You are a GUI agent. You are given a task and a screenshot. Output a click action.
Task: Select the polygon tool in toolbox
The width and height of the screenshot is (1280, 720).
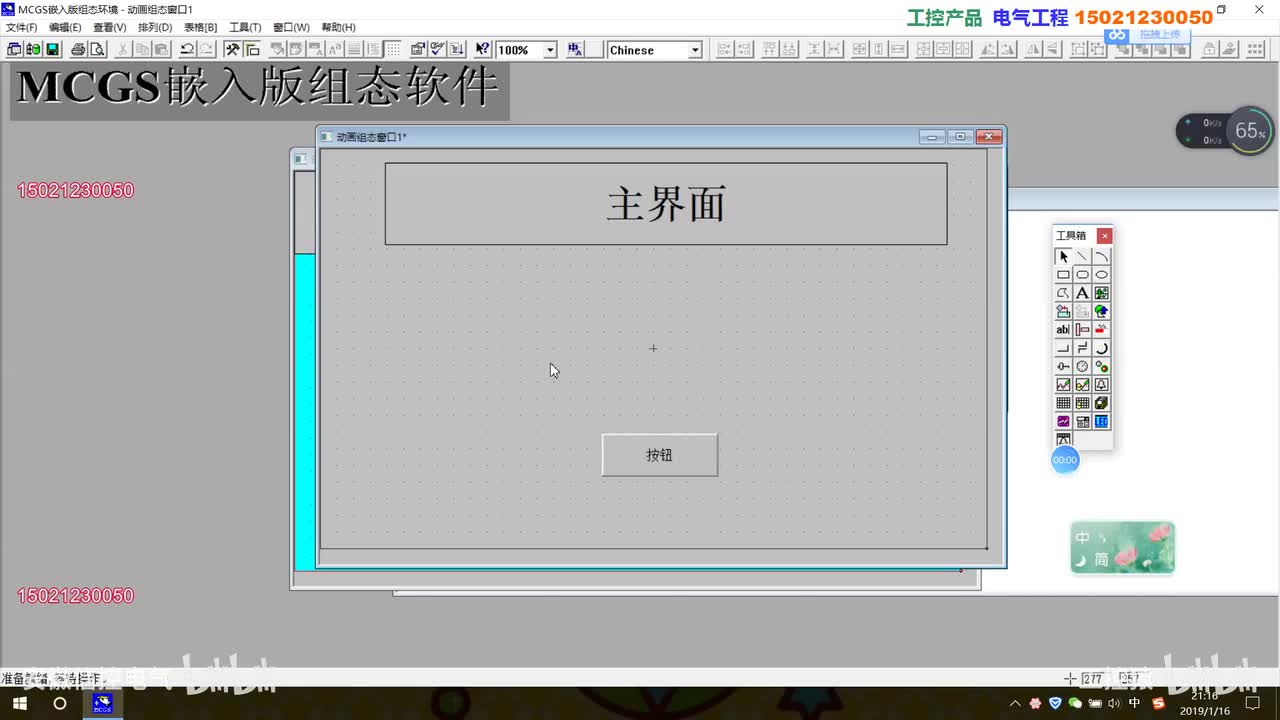1063,293
